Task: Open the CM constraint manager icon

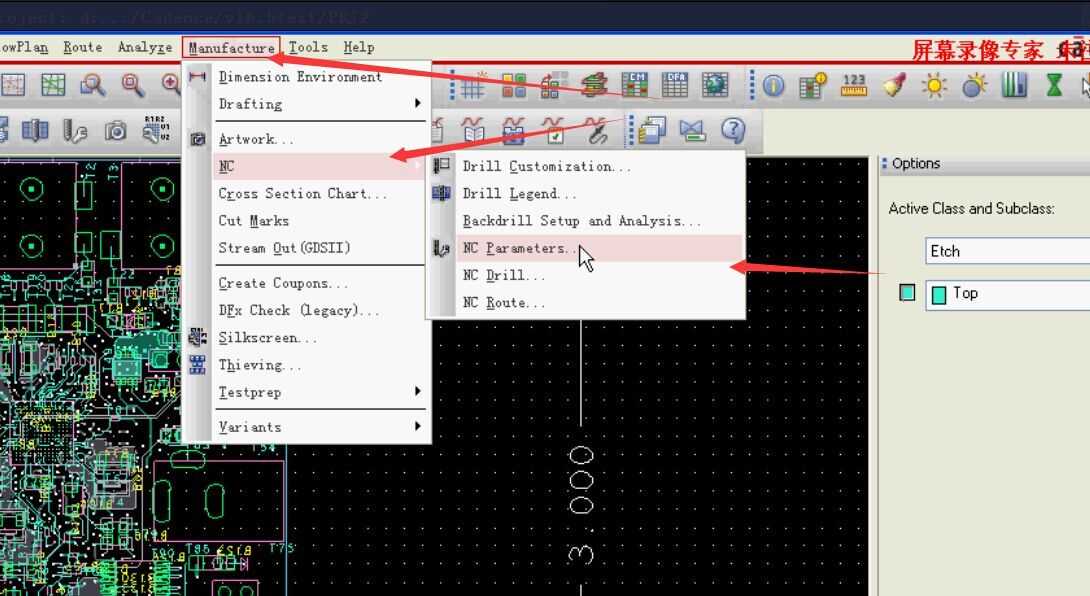Action: pyautogui.click(x=635, y=86)
